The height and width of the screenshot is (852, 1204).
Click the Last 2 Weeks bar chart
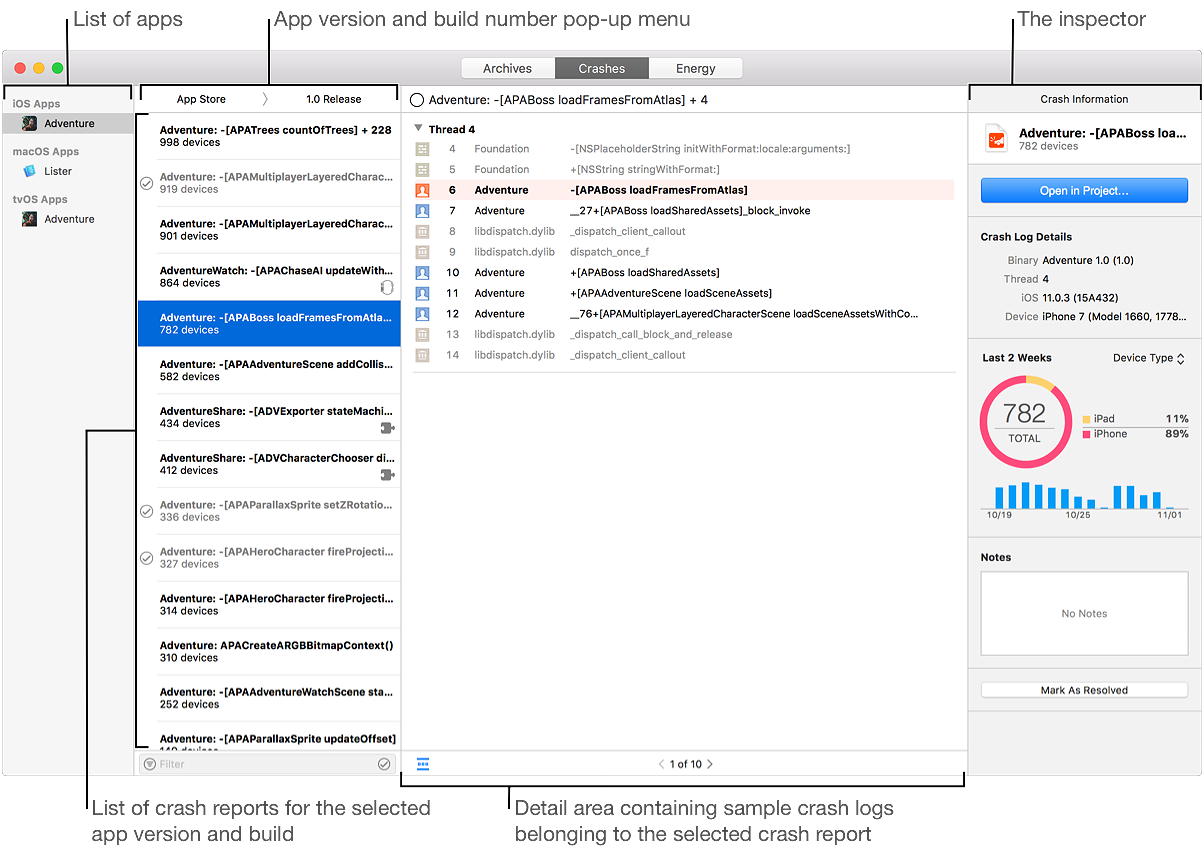1084,497
